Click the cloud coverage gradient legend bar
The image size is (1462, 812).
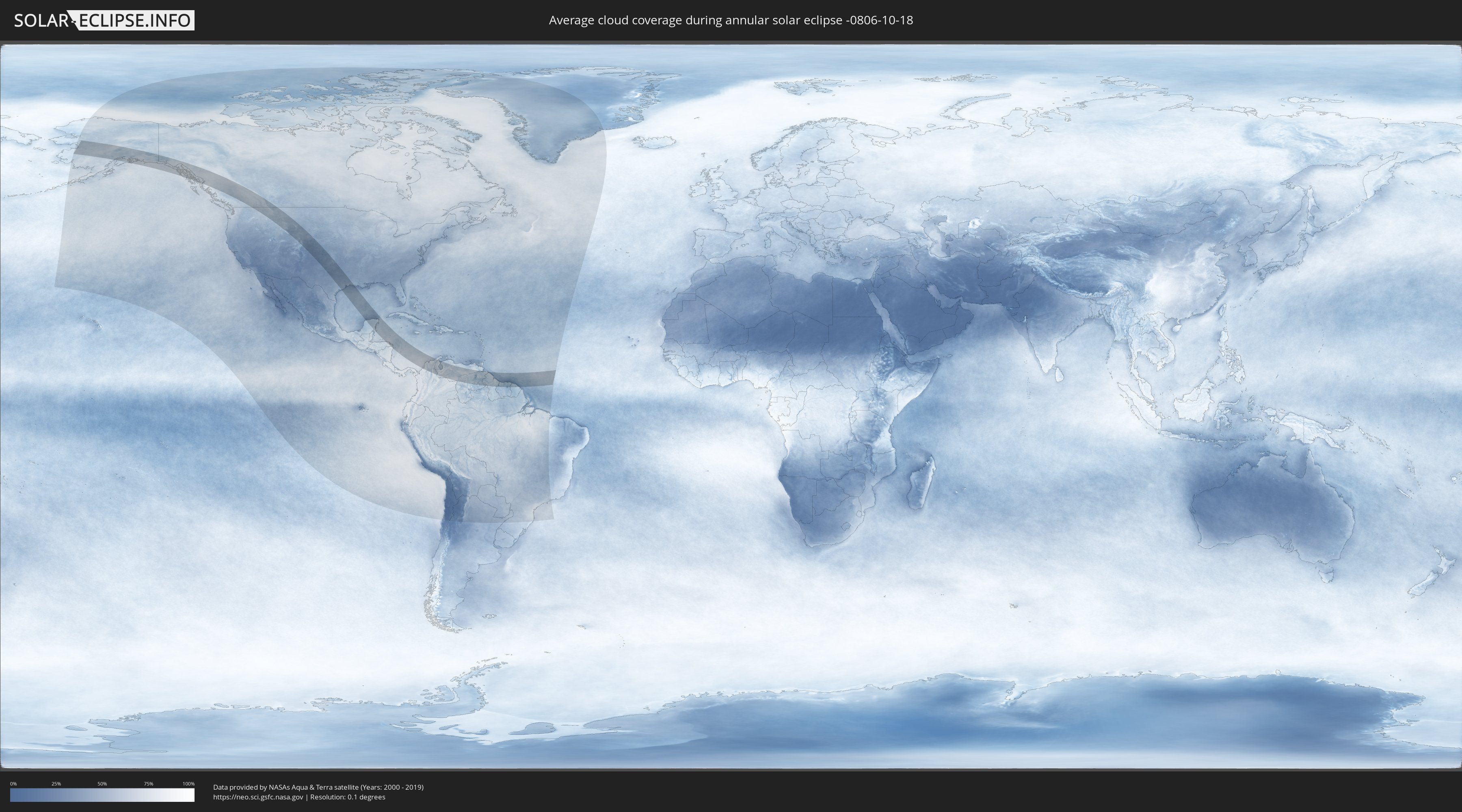point(102,795)
